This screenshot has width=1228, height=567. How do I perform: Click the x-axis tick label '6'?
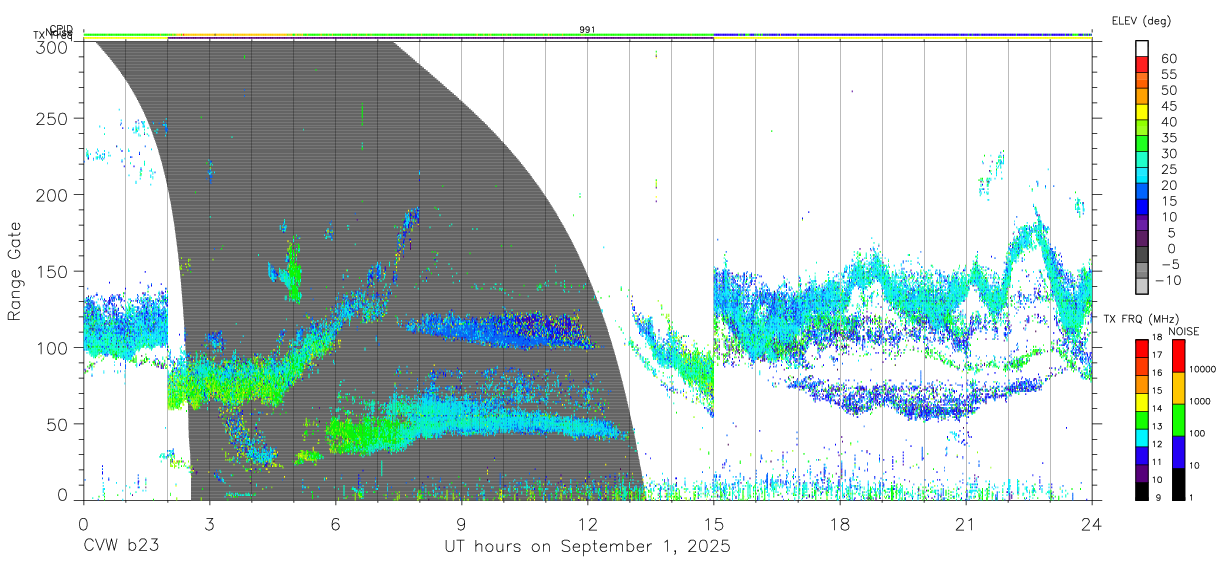click(x=335, y=525)
